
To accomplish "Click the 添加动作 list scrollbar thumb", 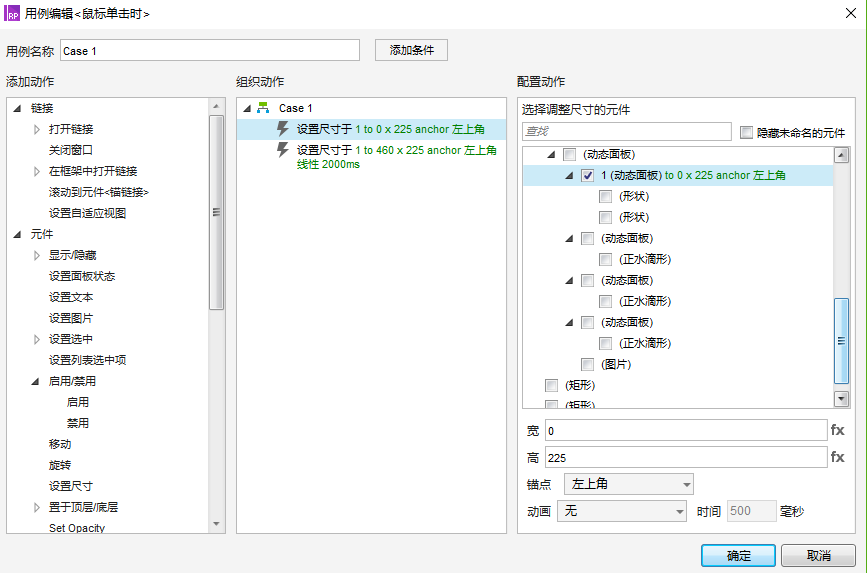I will 216,212.
